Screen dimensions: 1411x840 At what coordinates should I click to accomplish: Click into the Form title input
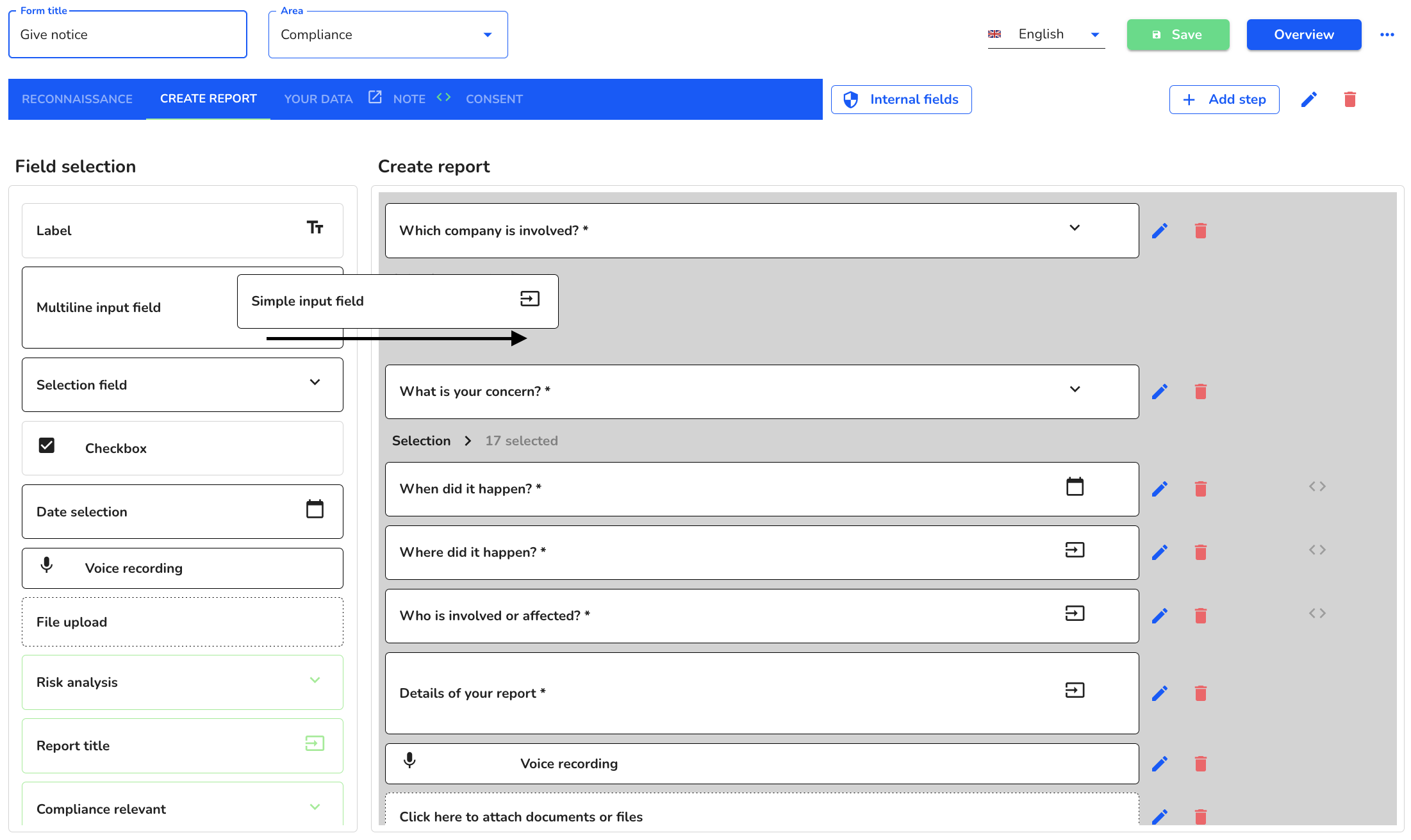128,35
